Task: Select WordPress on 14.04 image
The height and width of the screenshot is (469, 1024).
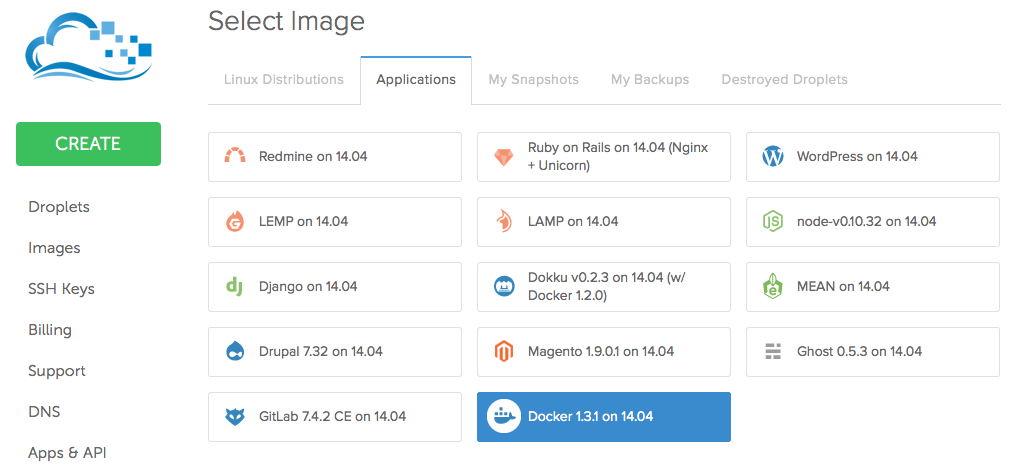Action: (873, 157)
